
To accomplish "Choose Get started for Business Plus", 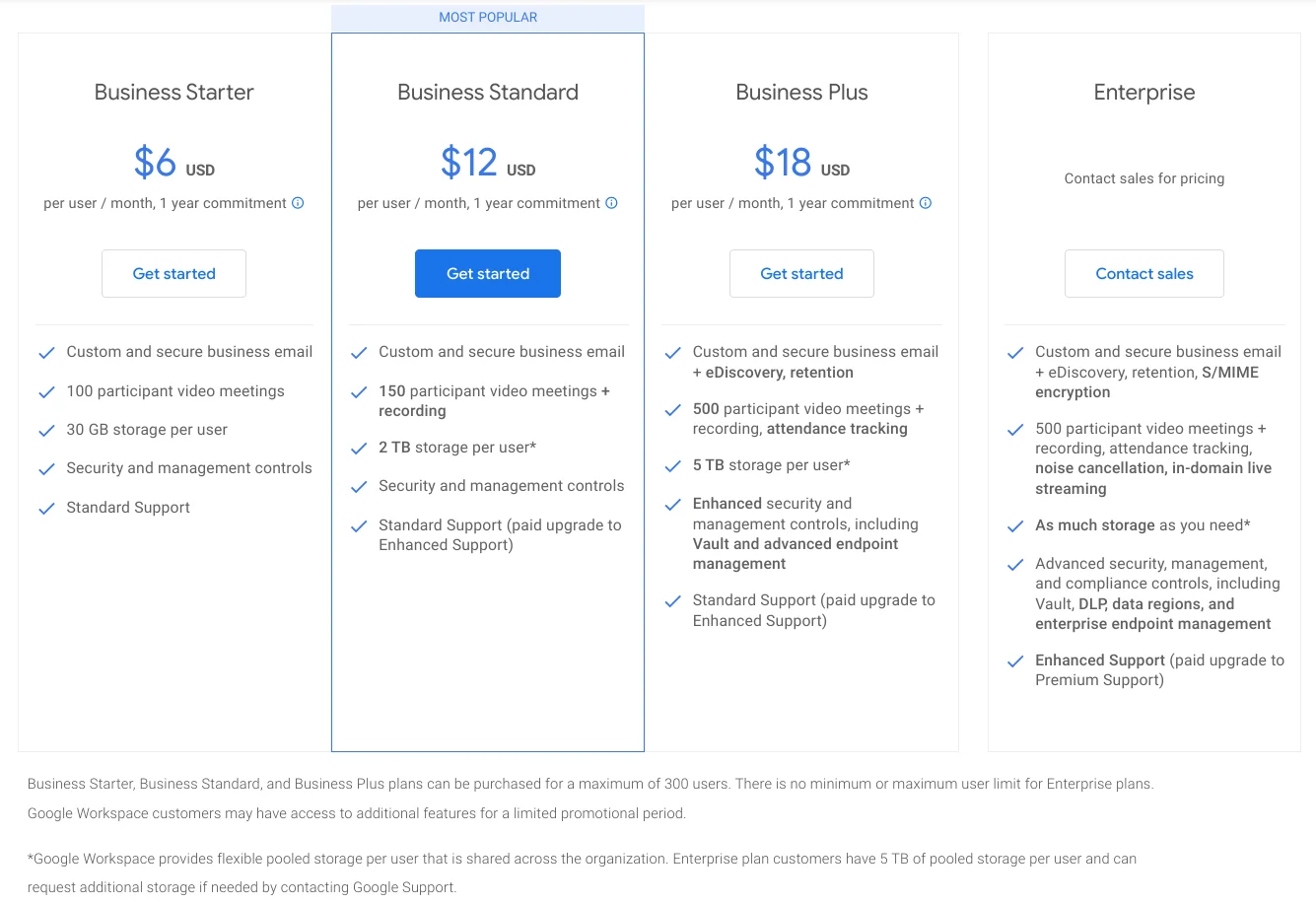I will (x=801, y=273).
